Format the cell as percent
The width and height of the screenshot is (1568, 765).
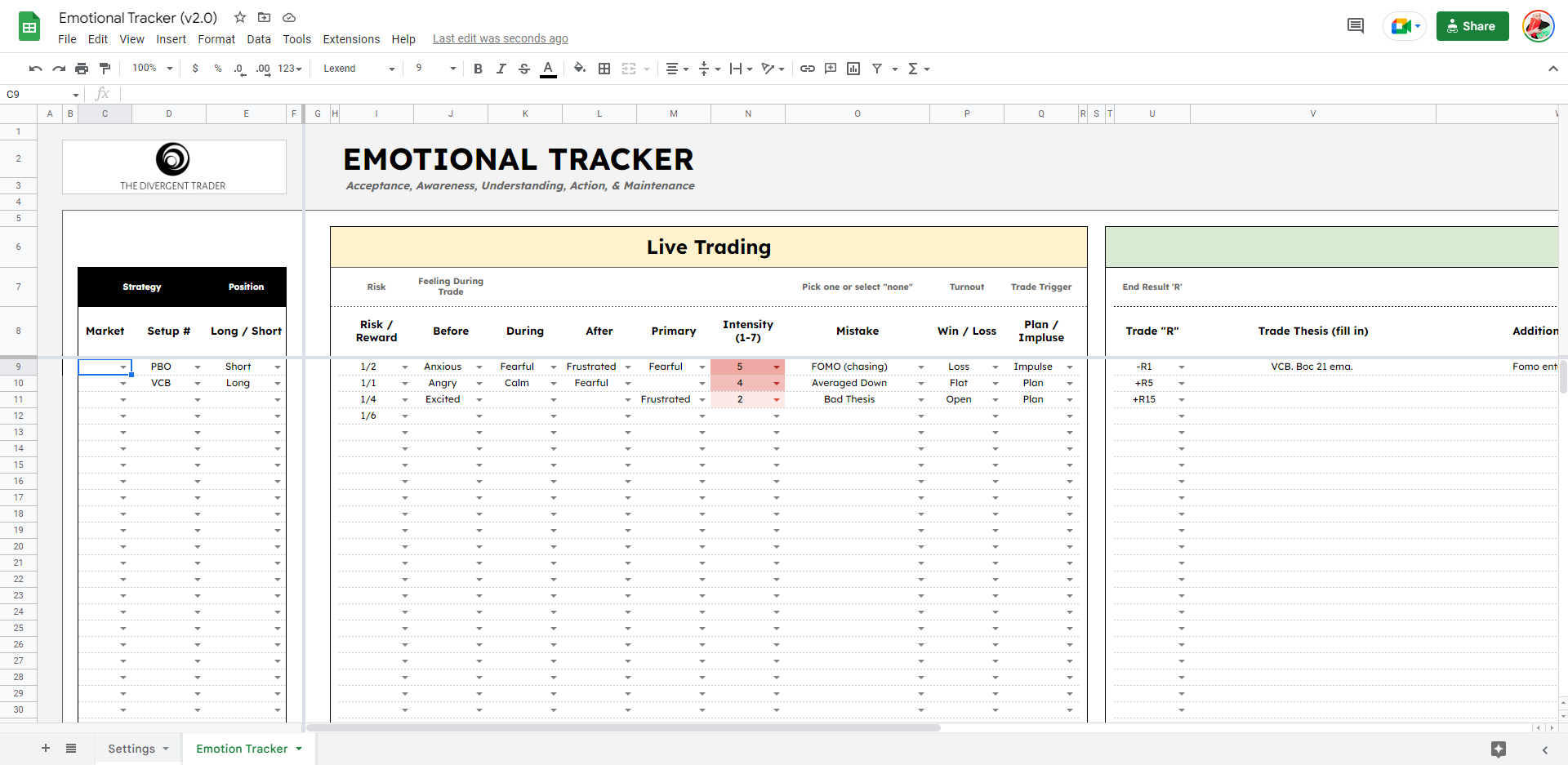coord(218,69)
